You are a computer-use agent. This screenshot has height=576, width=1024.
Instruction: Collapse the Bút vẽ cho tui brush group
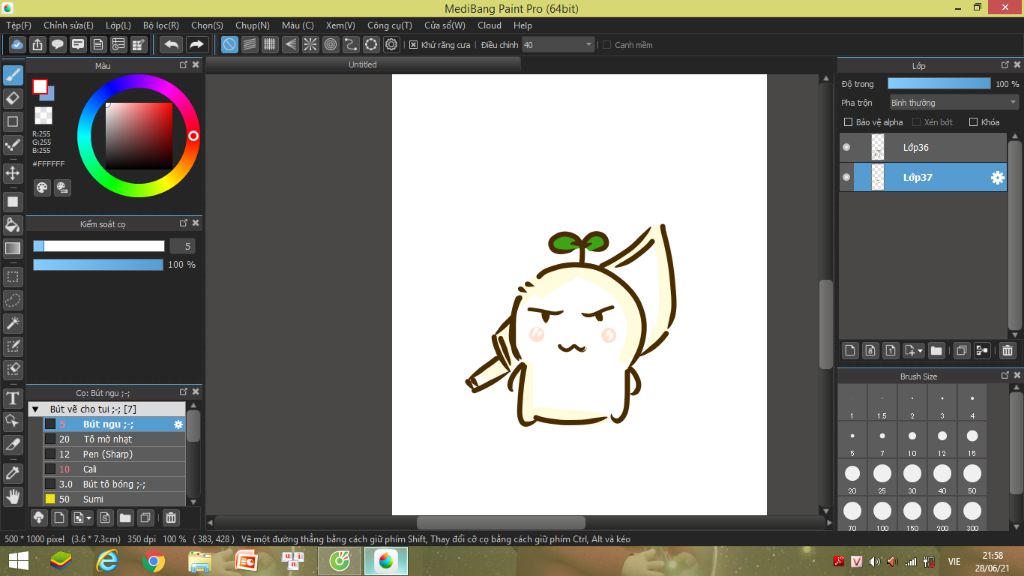(35, 409)
